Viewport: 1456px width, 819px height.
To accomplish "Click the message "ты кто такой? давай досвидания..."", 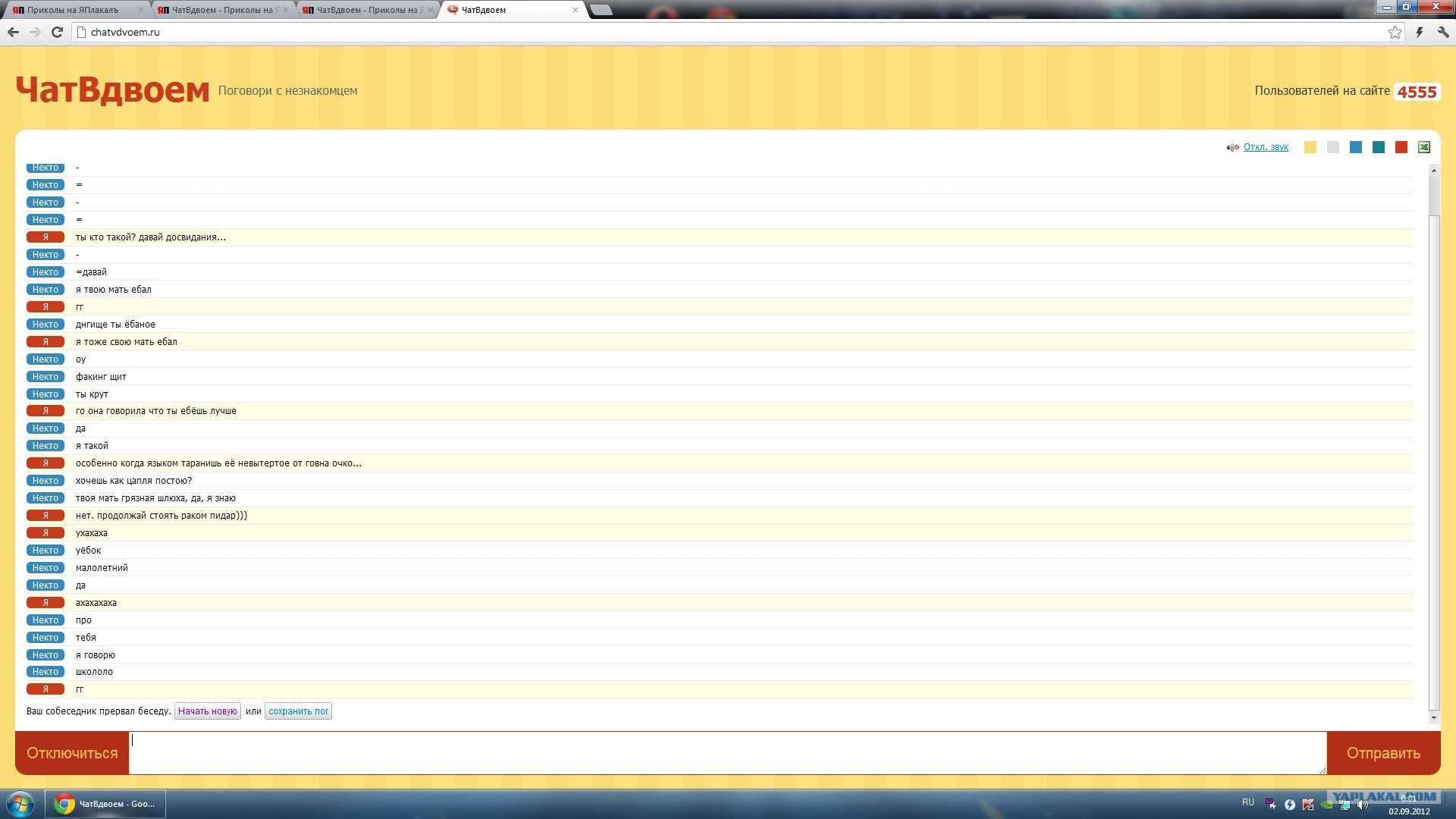I will [151, 237].
